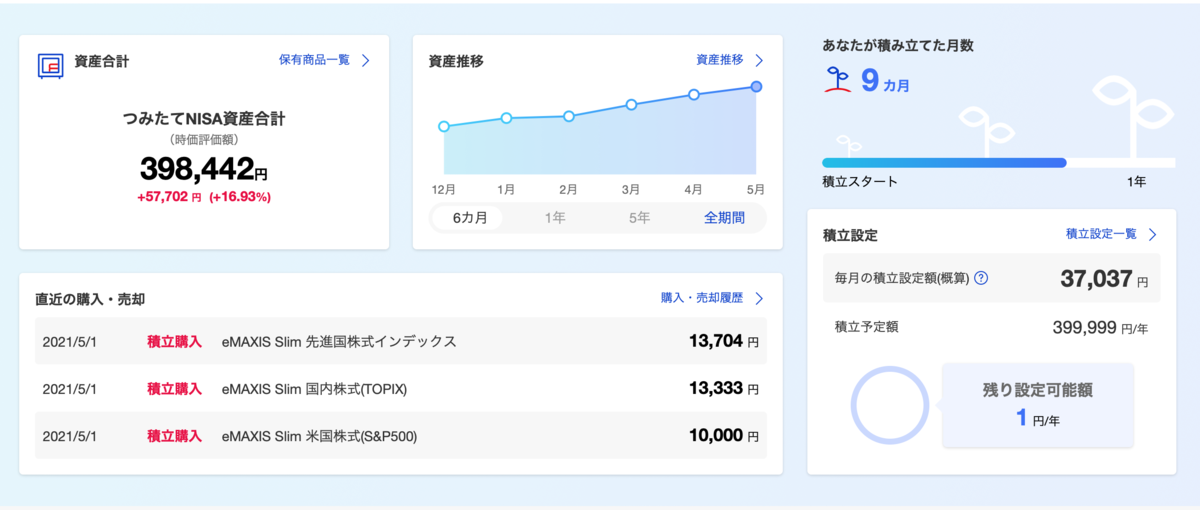
Task: Click the 13,333 円 amount
Action: (724, 389)
